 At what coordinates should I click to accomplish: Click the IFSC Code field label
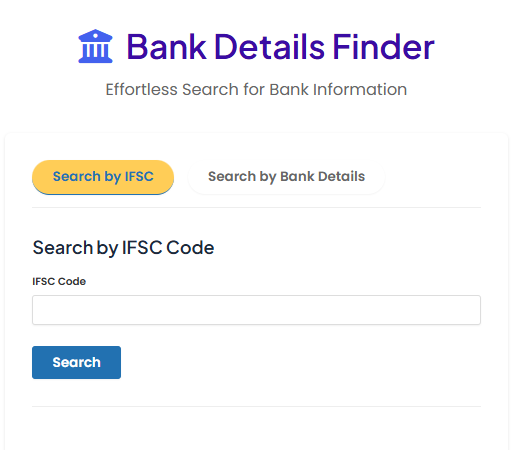coord(59,281)
